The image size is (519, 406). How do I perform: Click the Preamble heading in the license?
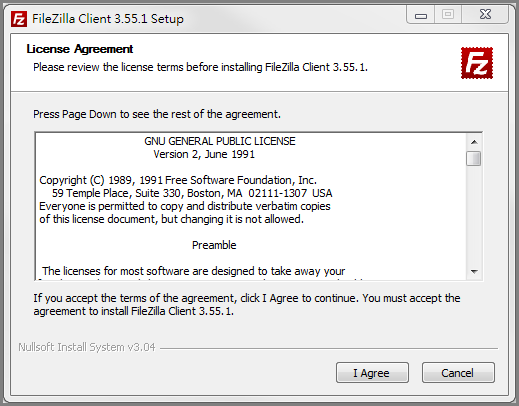[x=214, y=245]
